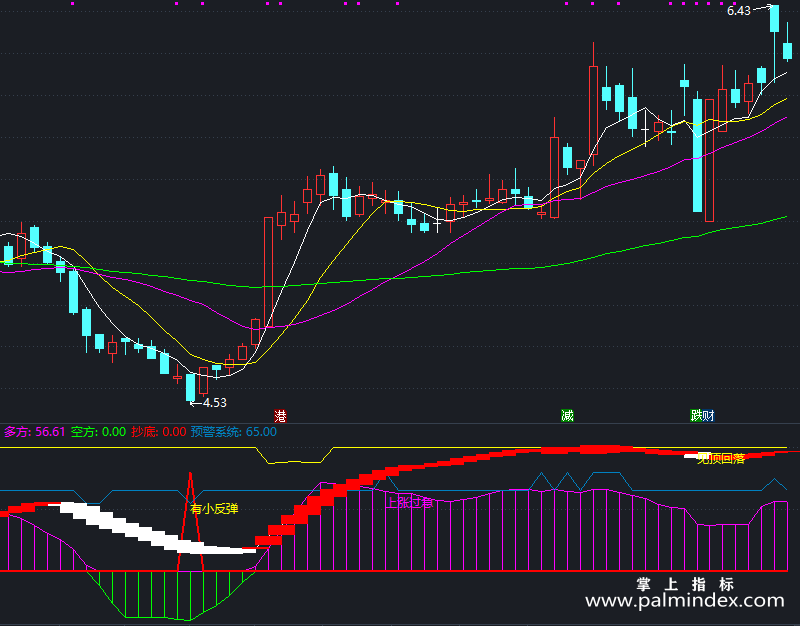
Task: Select the 预警系统: 65.00 indicator readout
Action: click(x=234, y=432)
